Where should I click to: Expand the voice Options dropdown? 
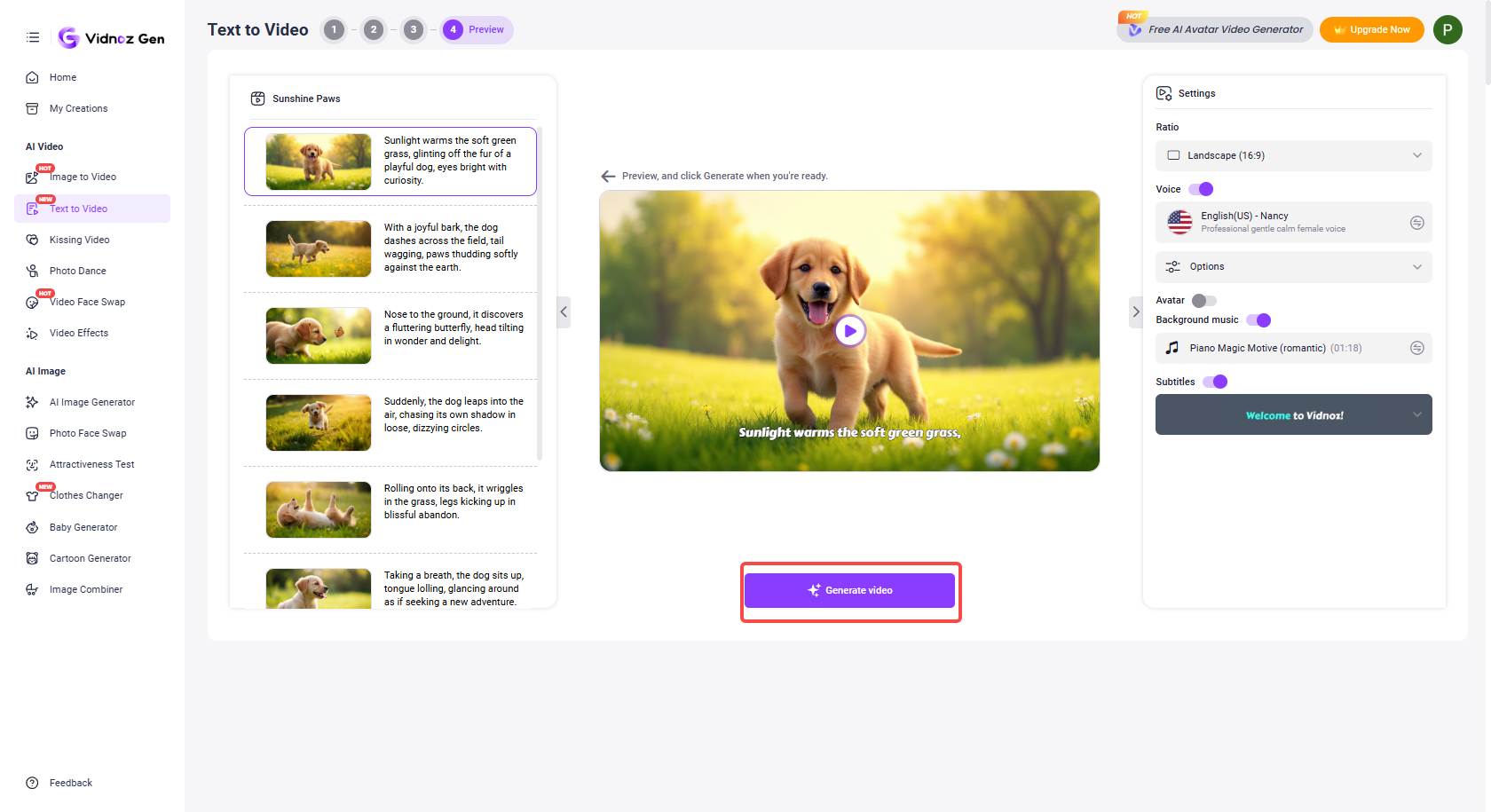click(x=1294, y=266)
